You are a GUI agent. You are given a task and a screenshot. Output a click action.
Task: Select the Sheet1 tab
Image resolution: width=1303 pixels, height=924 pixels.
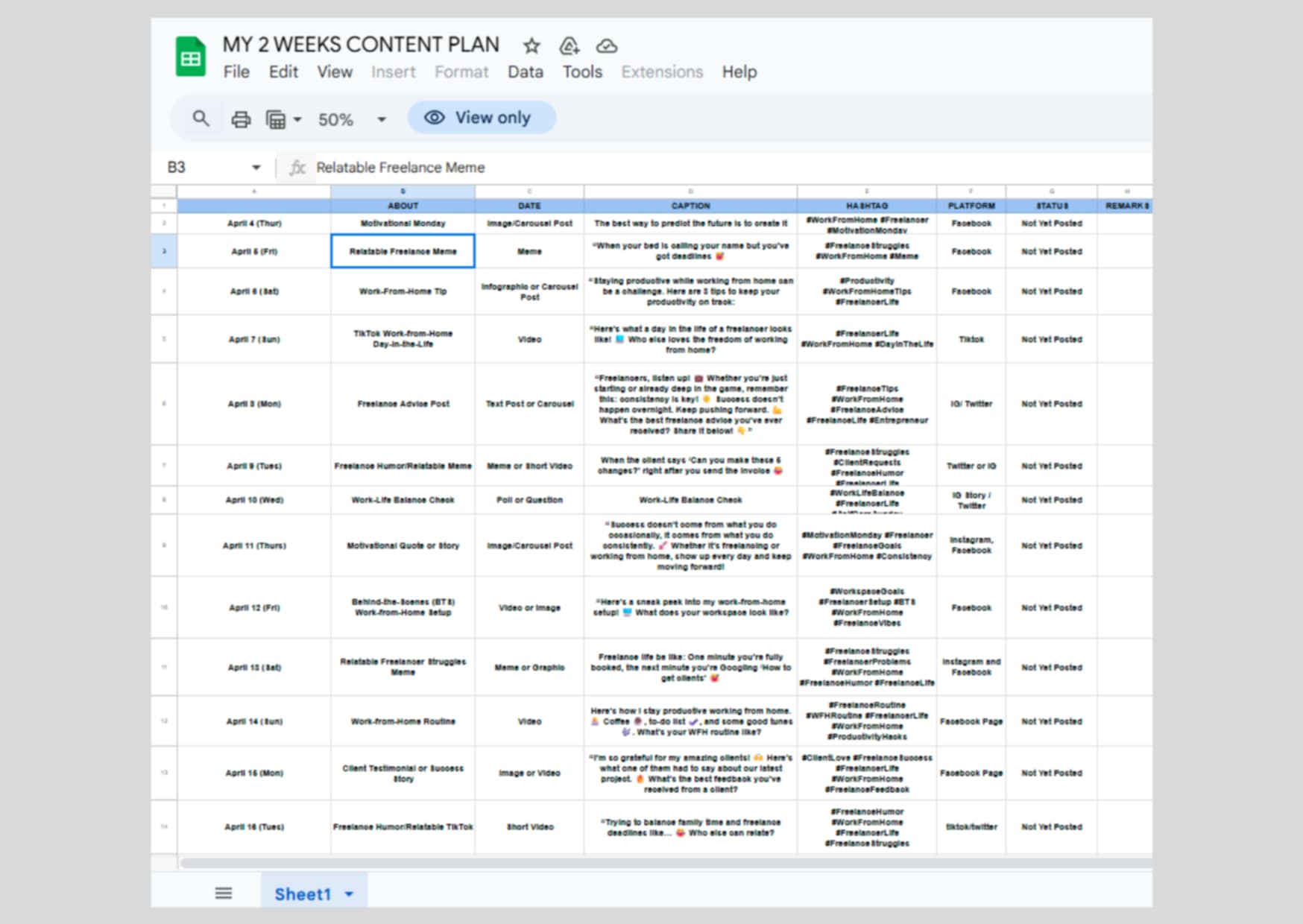[302, 894]
